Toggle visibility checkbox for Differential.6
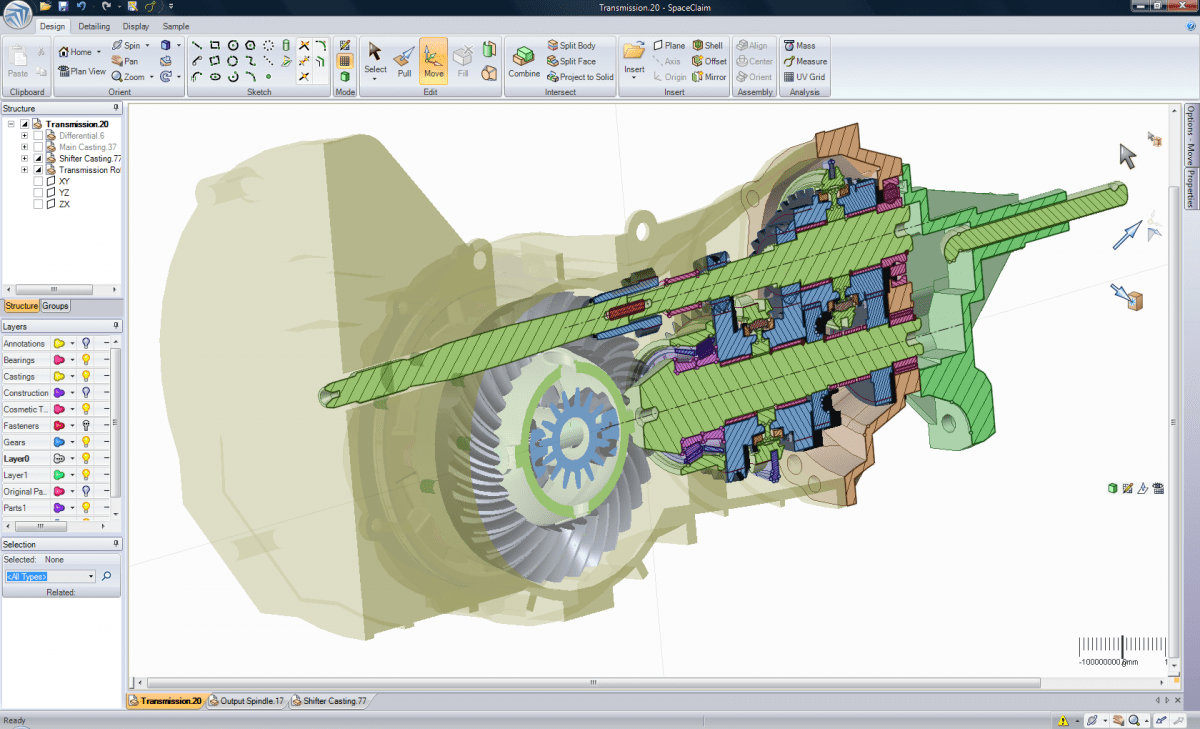The width and height of the screenshot is (1200, 729). [x=38, y=136]
